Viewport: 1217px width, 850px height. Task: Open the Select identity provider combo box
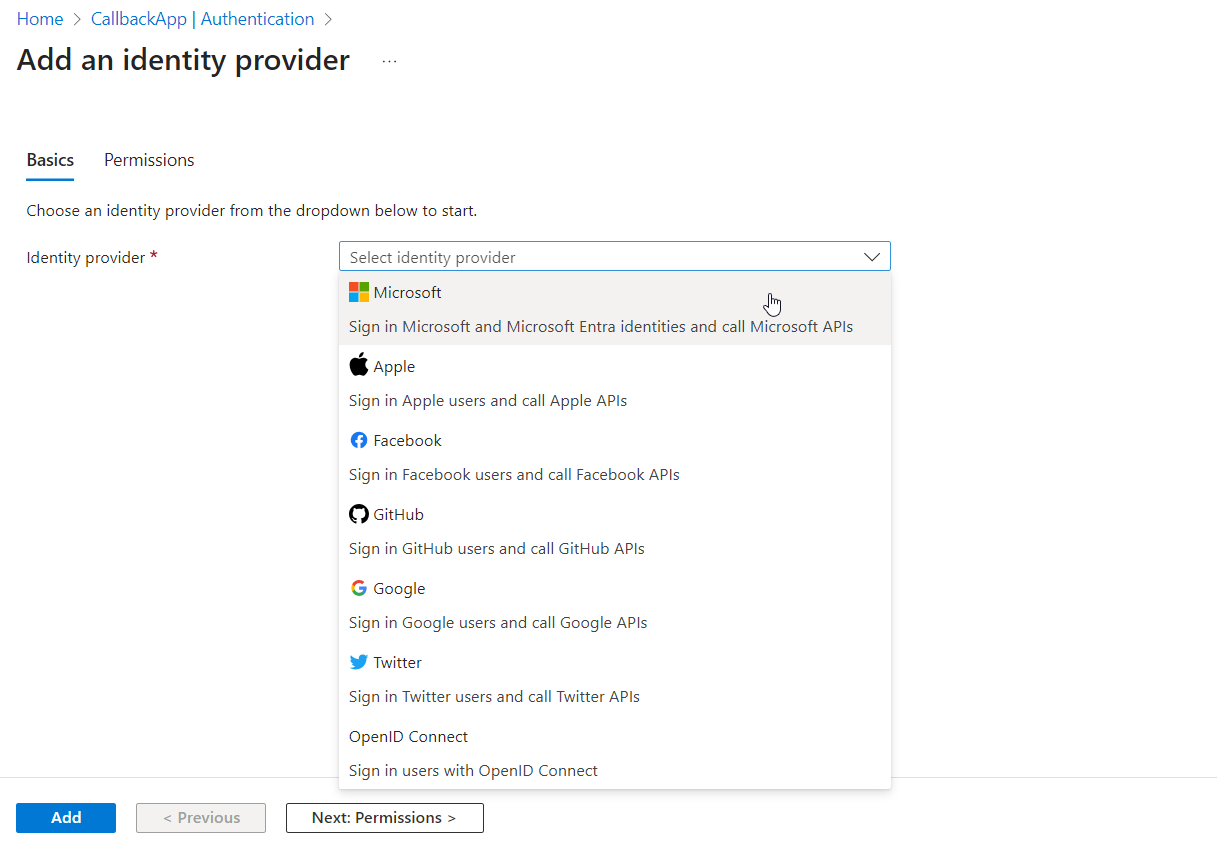614,256
